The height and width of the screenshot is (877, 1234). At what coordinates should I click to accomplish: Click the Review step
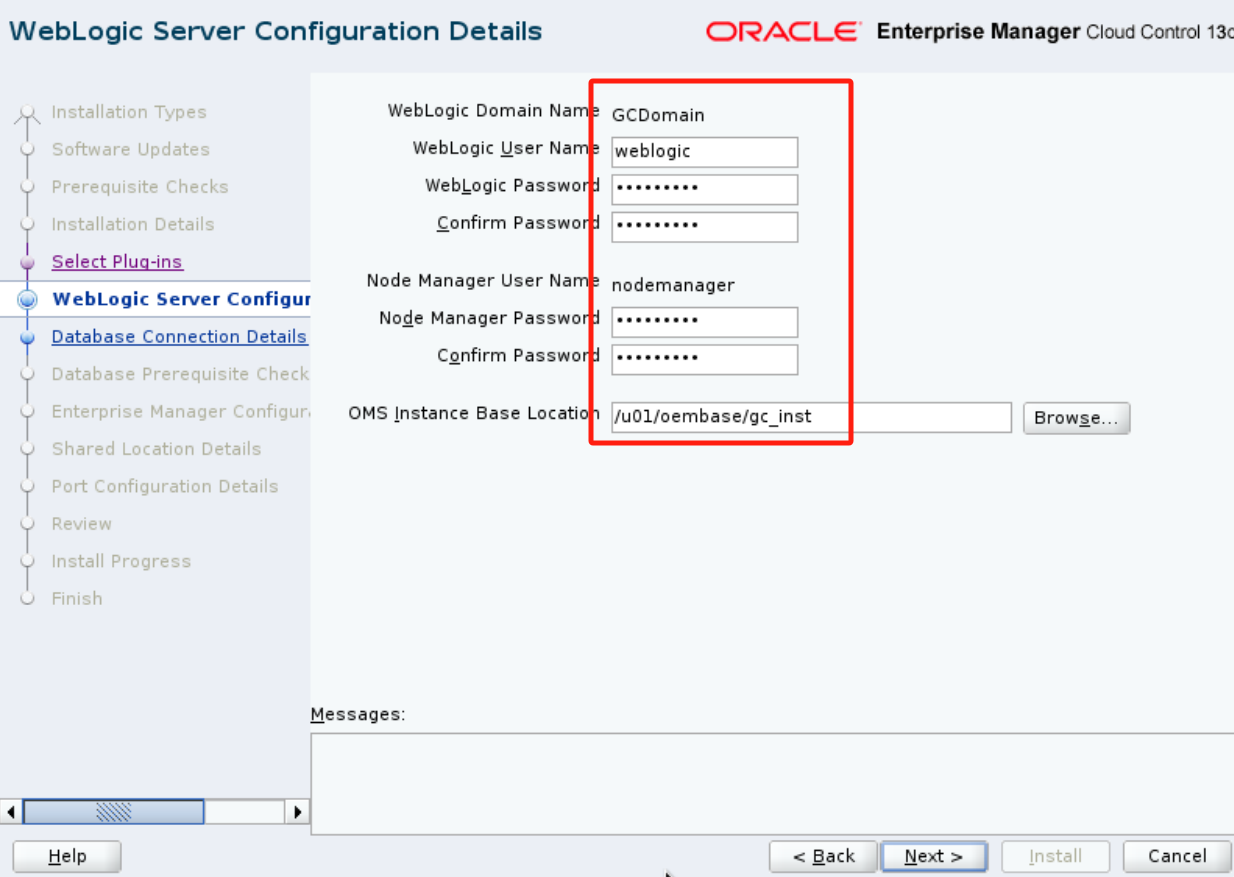pyautogui.click(x=82, y=524)
